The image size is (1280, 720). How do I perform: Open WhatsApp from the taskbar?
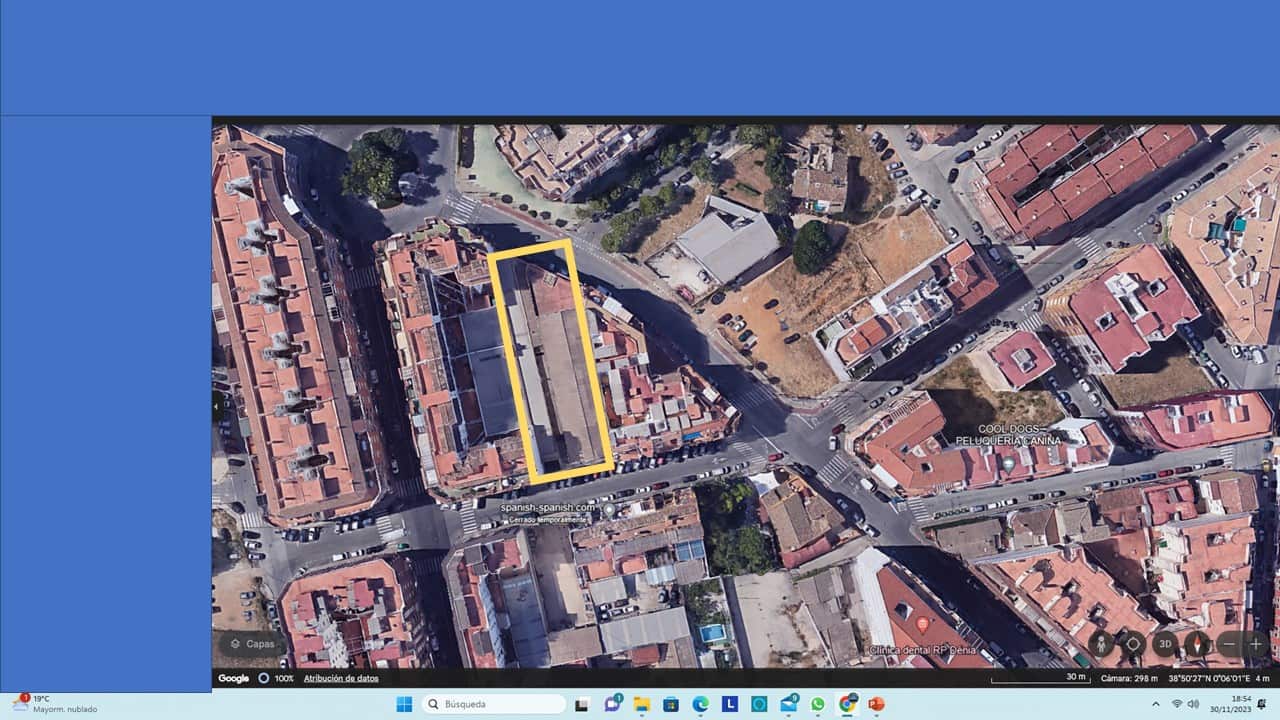(x=816, y=704)
